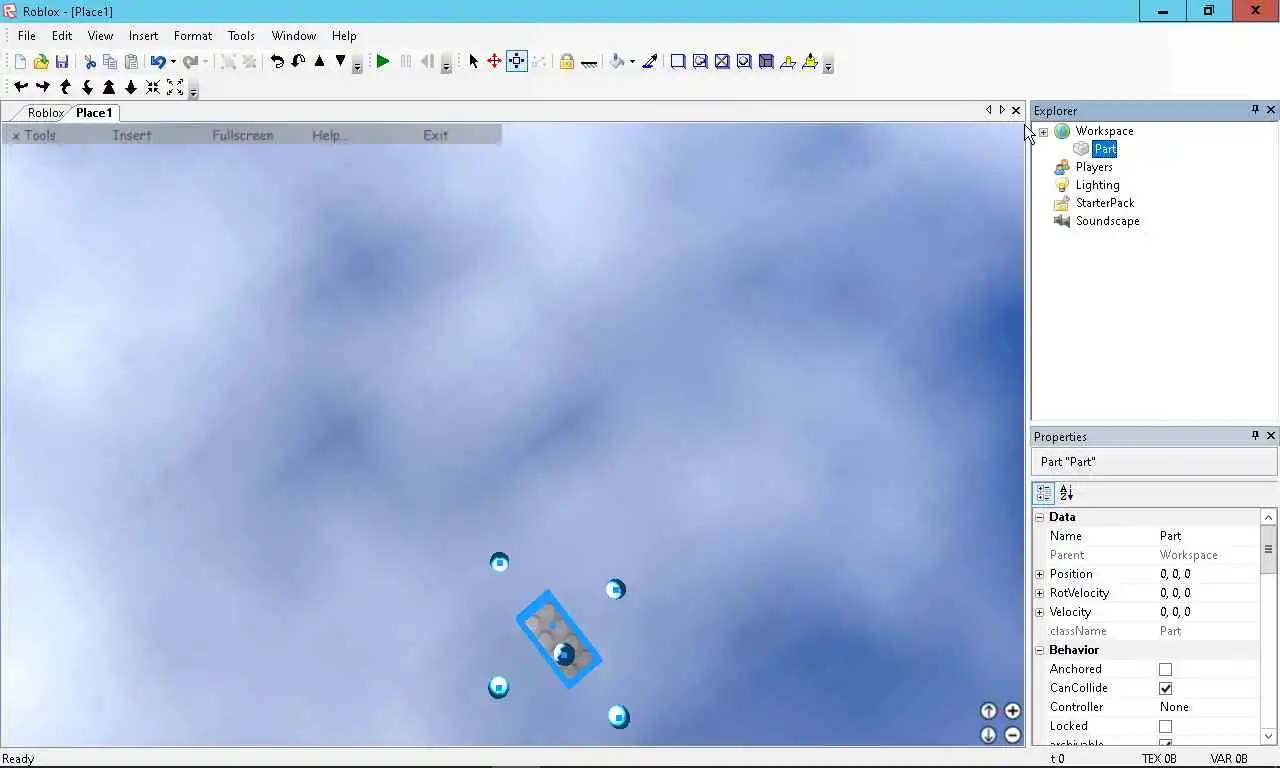Click the Motor yellow joint icon
The width and height of the screenshot is (1280, 768).
click(810, 62)
